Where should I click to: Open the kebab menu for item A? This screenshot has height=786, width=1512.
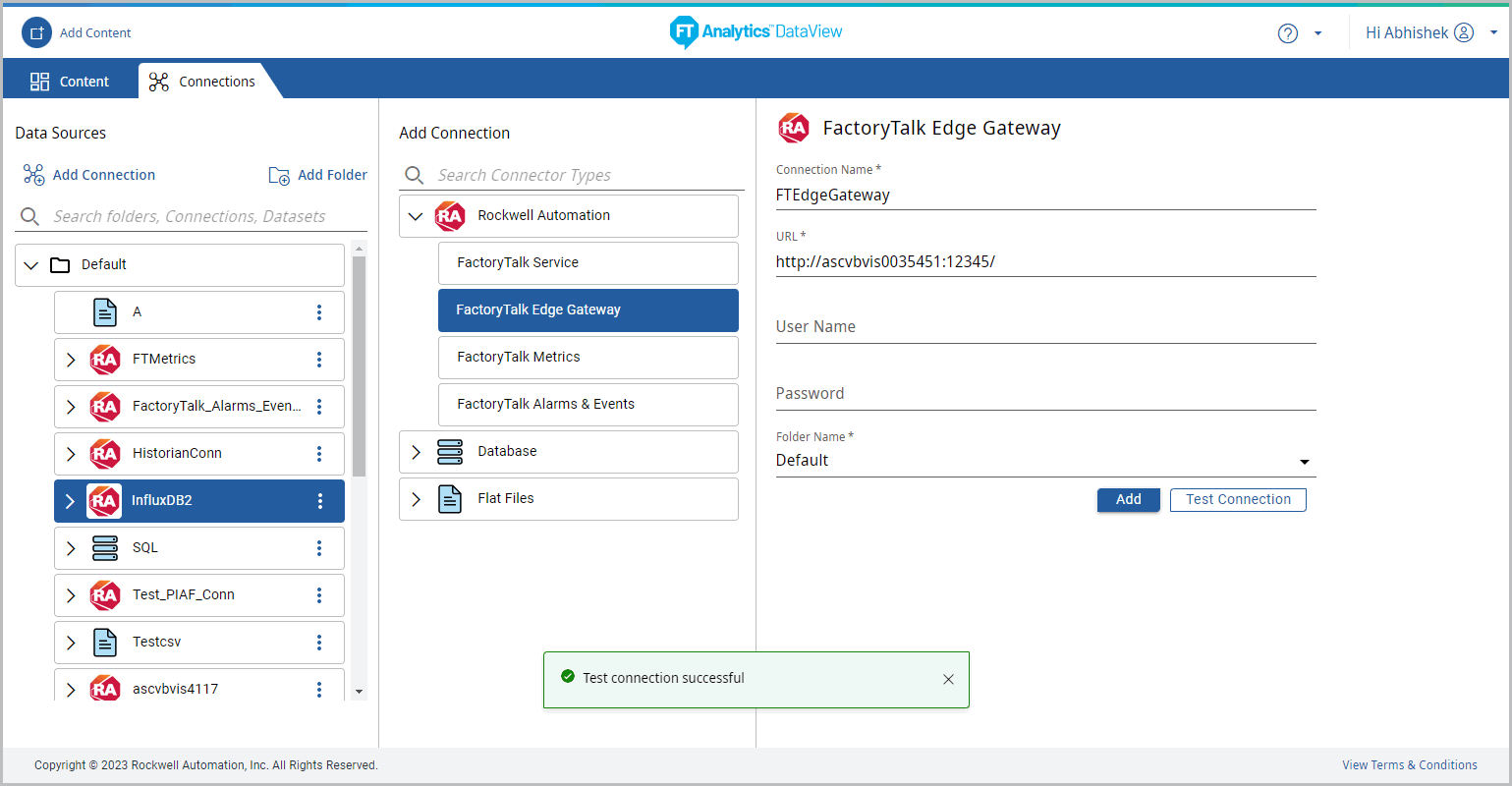319,312
